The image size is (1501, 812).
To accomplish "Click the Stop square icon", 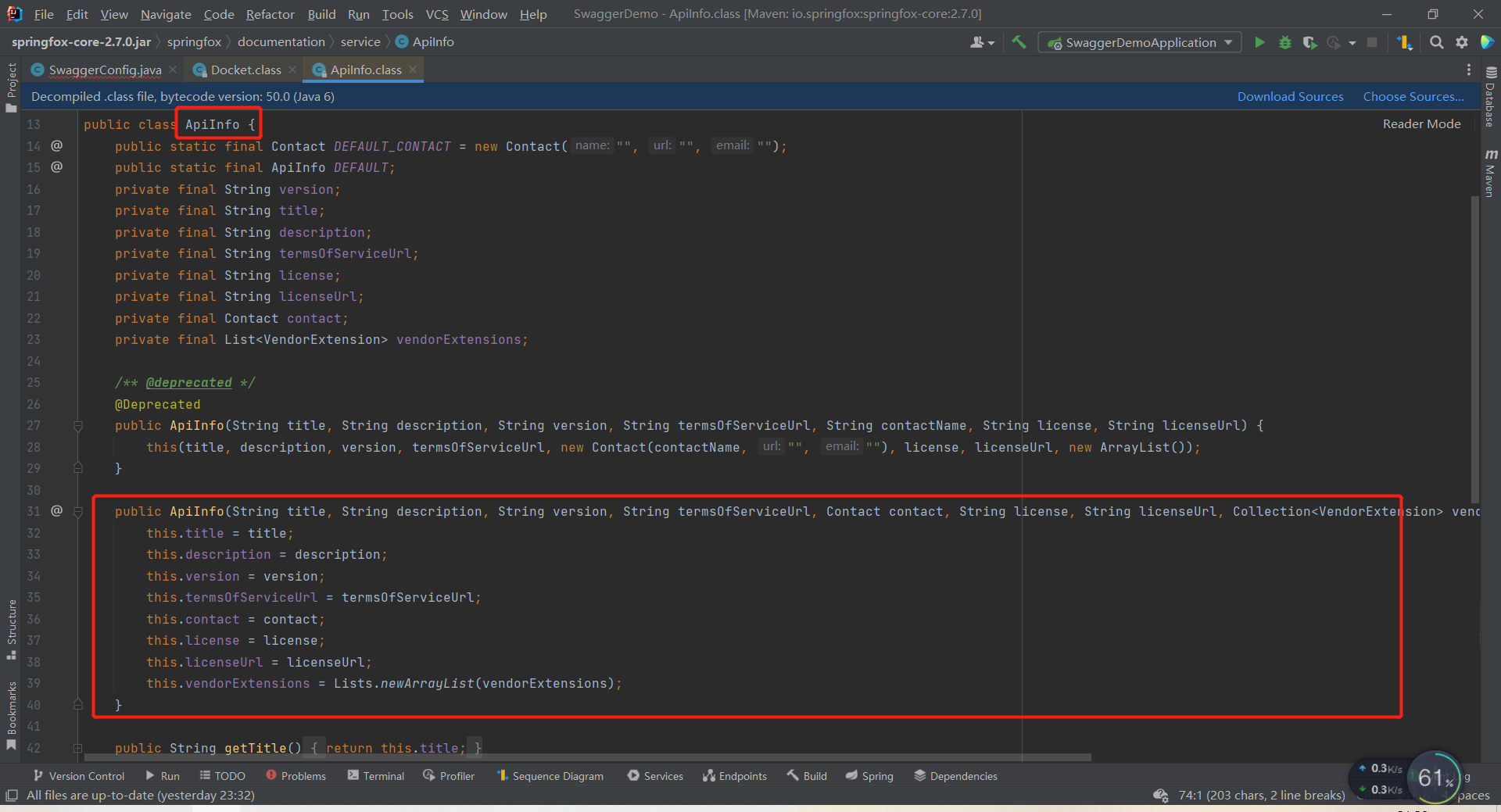I will (x=1372, y=42).
